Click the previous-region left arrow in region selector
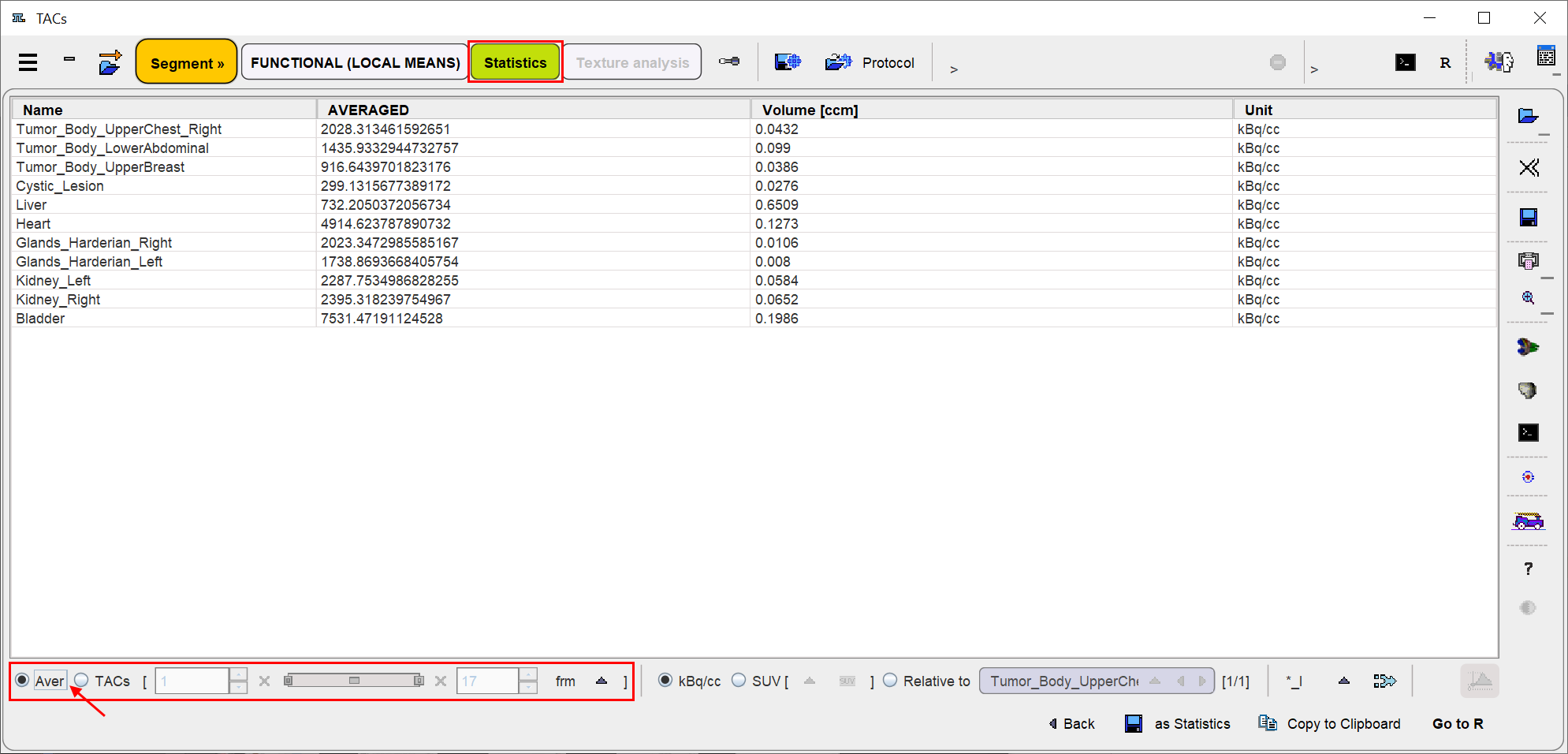The height and width of the screenshot is (754, 1568). coord(1181,681)
